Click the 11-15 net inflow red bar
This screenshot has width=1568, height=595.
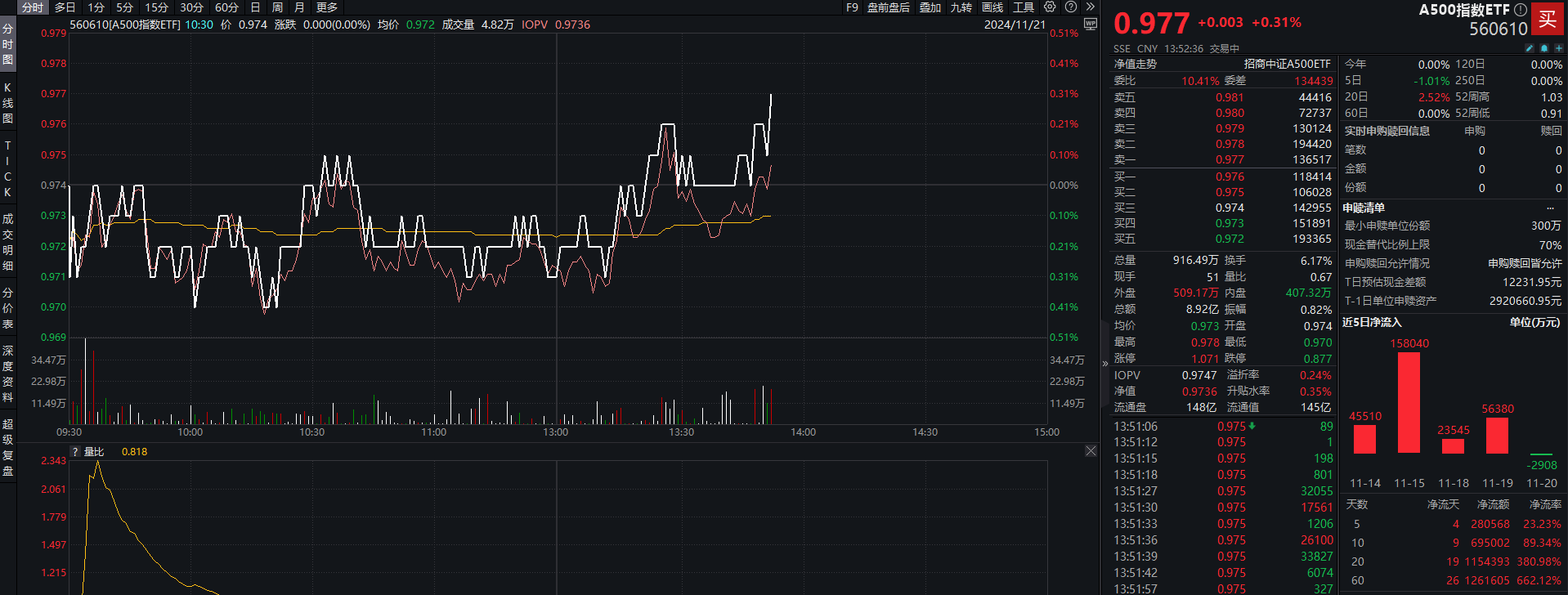[1409, 402]
